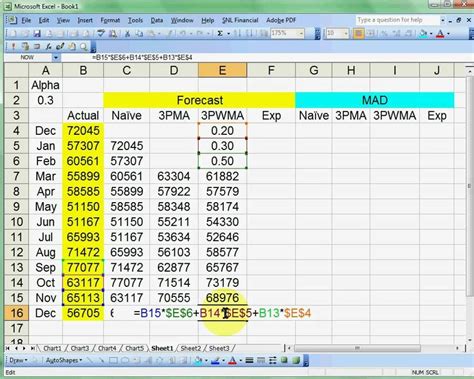
Task: Click the 3-D Style icon
Action: pyautogui.click(x=296, y=360)
